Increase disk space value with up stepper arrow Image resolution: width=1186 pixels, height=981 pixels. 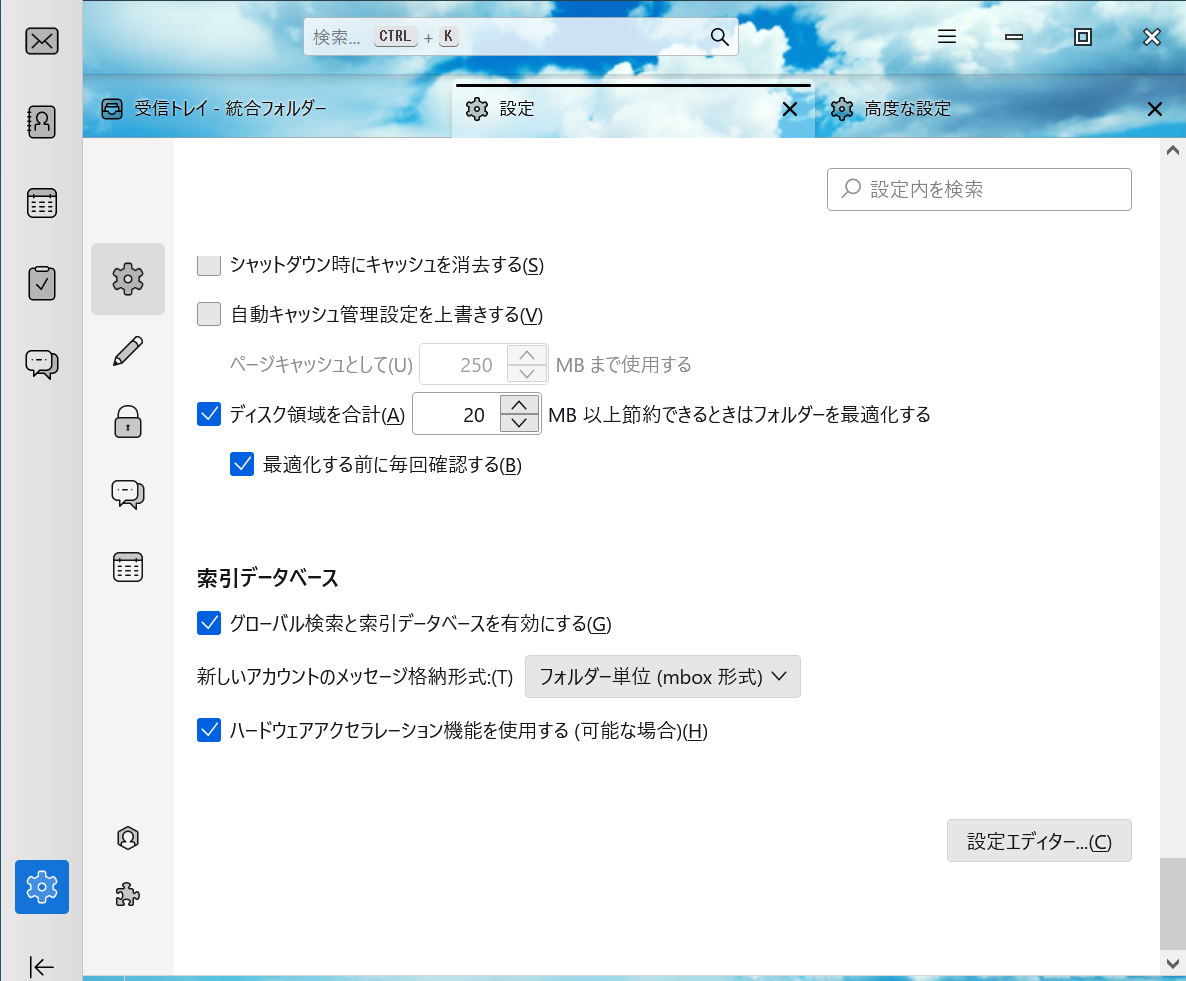(519, 406)
